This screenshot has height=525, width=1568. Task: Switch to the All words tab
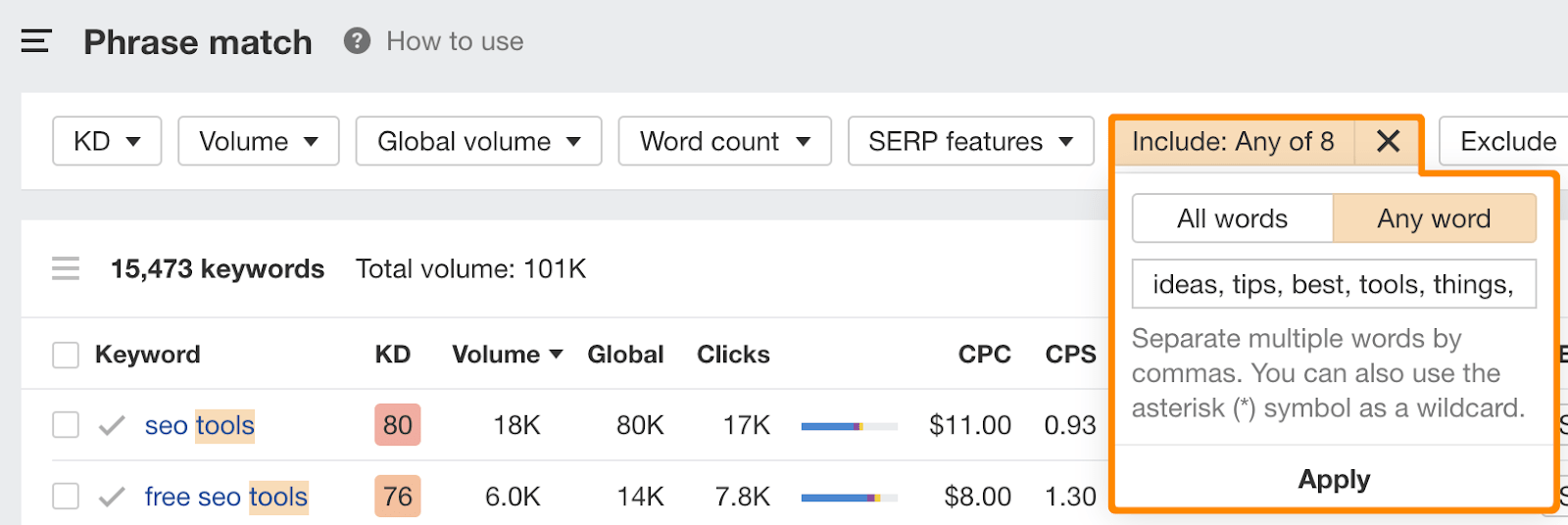[x=1232, y=218]
